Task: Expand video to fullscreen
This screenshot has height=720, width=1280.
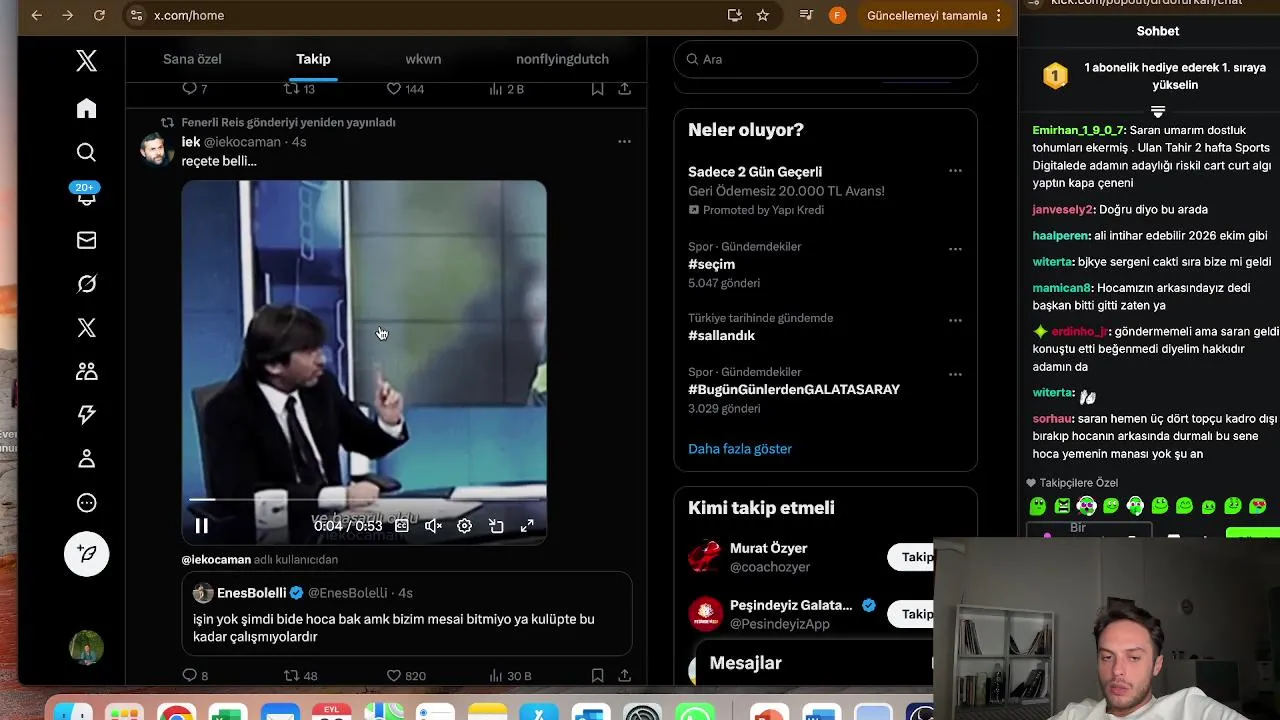Action: 527,526
